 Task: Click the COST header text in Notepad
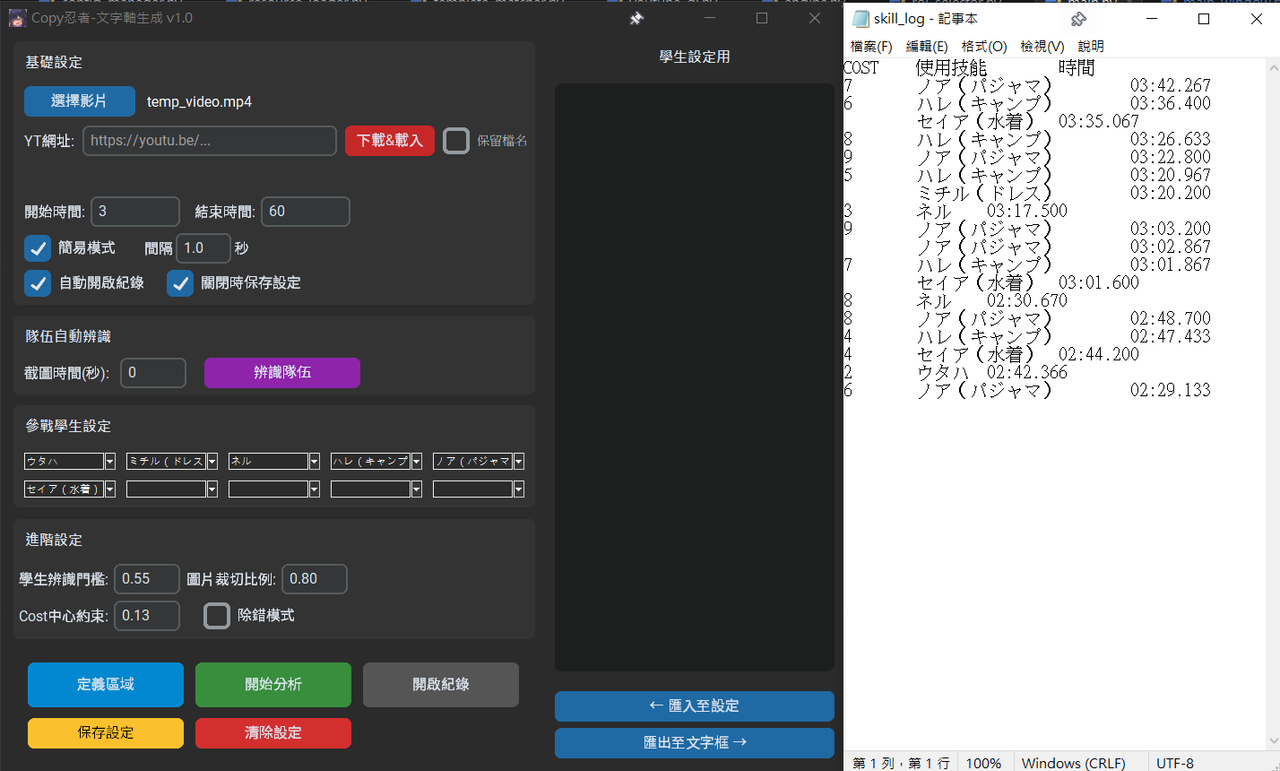coord(861,68)
